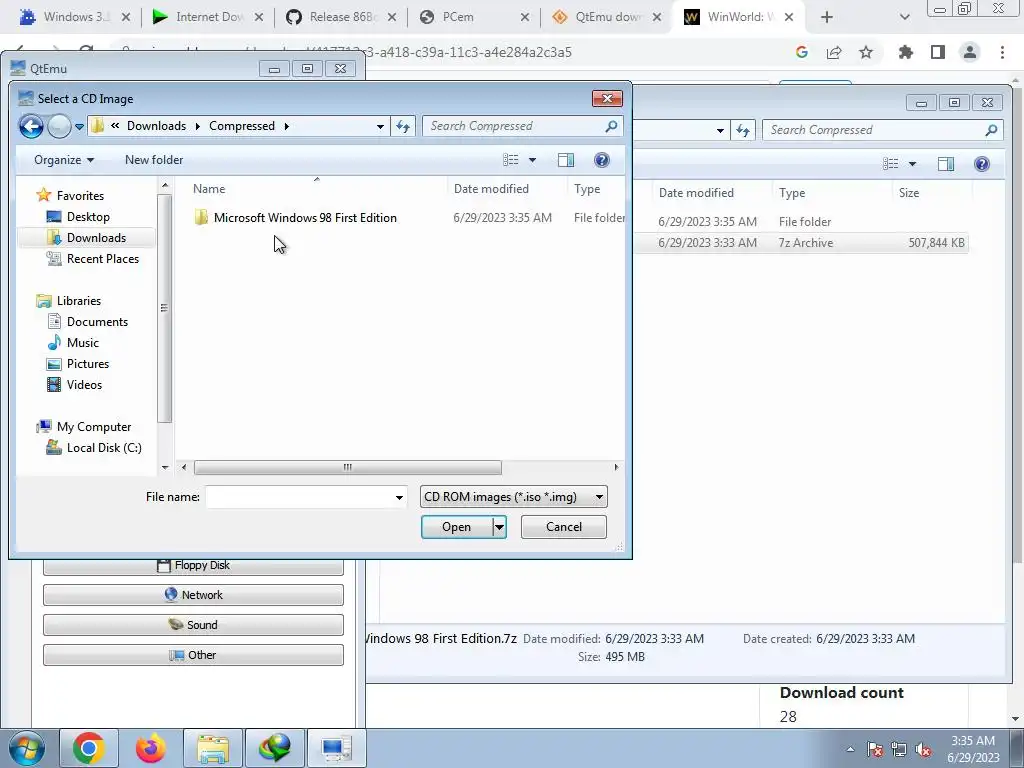Switch to the Windows 3 browser tab

74,17
